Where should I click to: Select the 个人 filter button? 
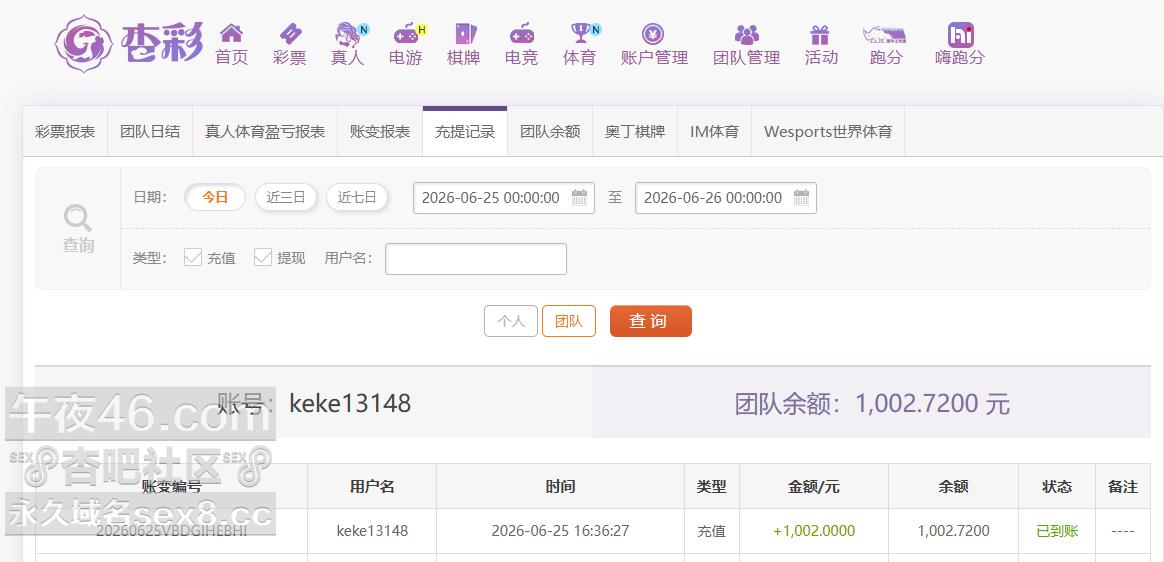click(x=511, y=321)
